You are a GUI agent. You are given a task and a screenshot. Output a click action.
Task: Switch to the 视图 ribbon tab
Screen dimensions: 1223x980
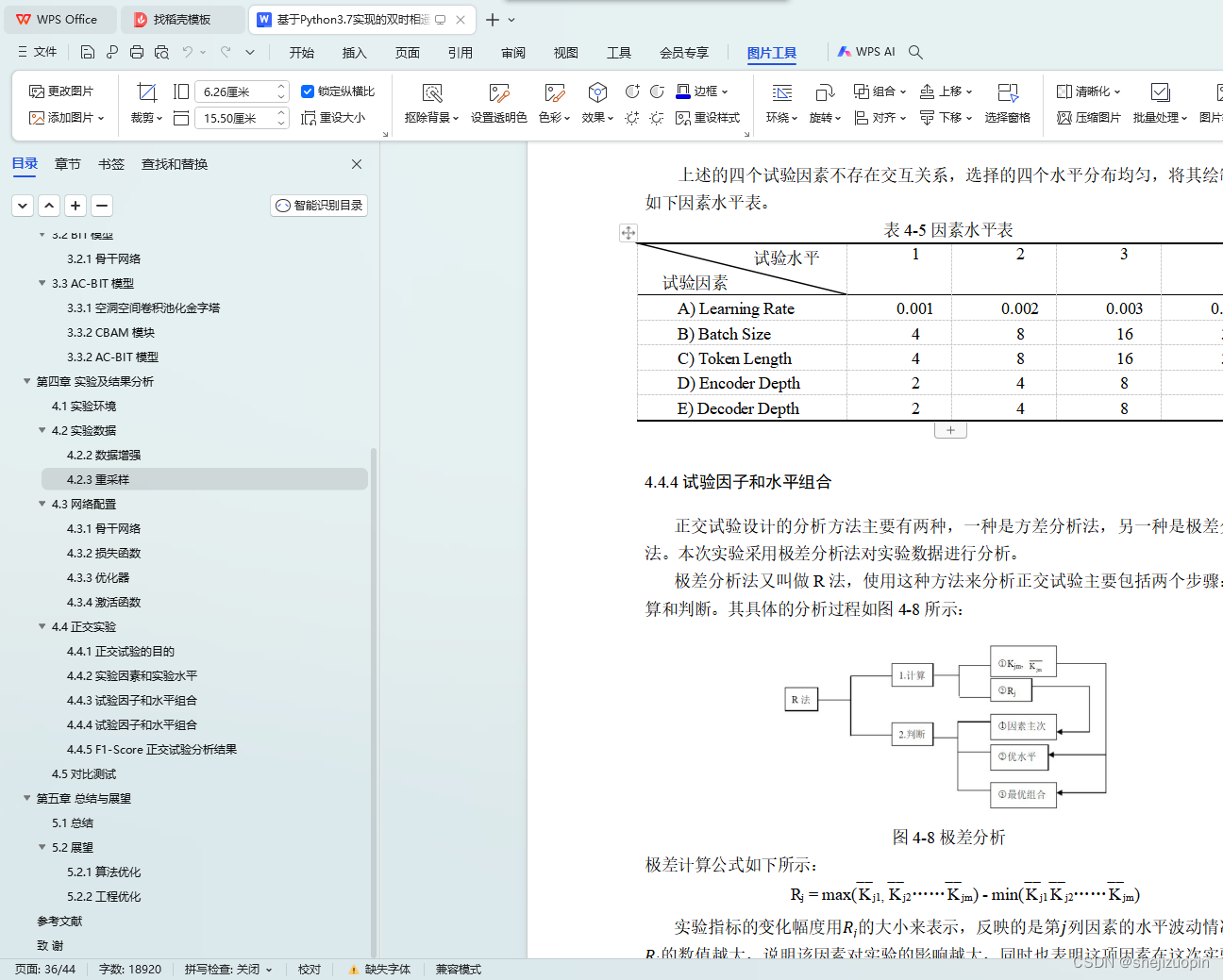[566, 53]
